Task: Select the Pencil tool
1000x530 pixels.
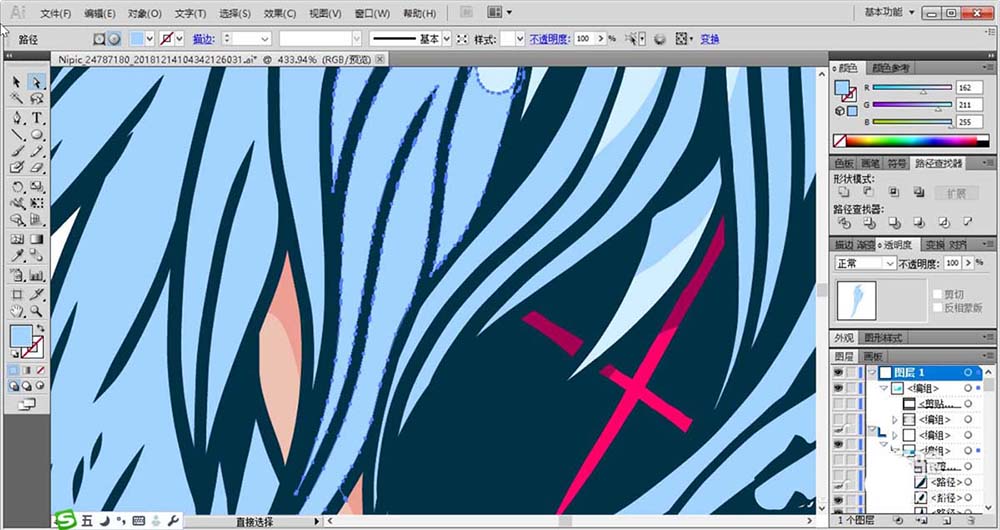Action: 36,151
